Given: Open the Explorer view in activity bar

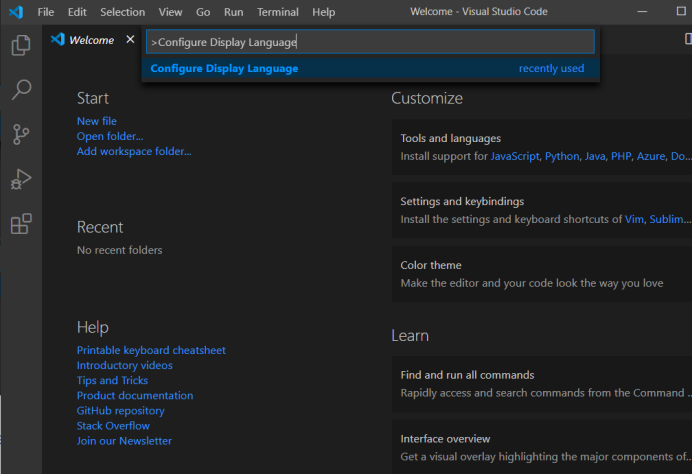Looking at the screenshot, I should [x=20, y=46].
